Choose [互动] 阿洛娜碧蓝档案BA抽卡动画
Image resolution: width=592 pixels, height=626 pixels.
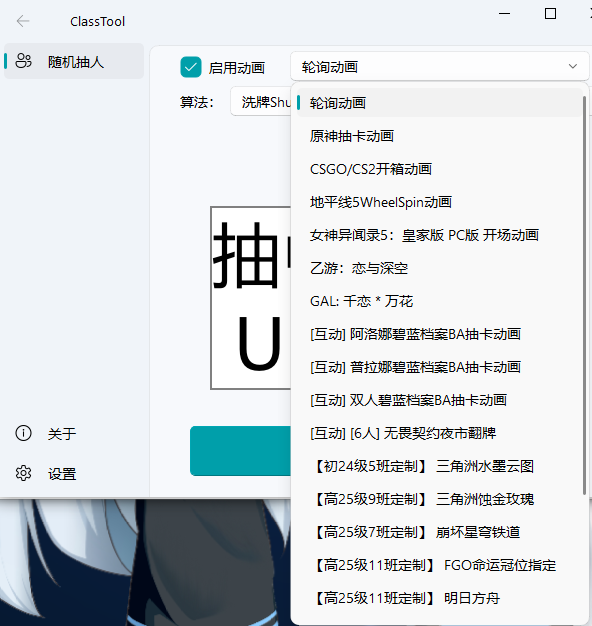(439, 334)
